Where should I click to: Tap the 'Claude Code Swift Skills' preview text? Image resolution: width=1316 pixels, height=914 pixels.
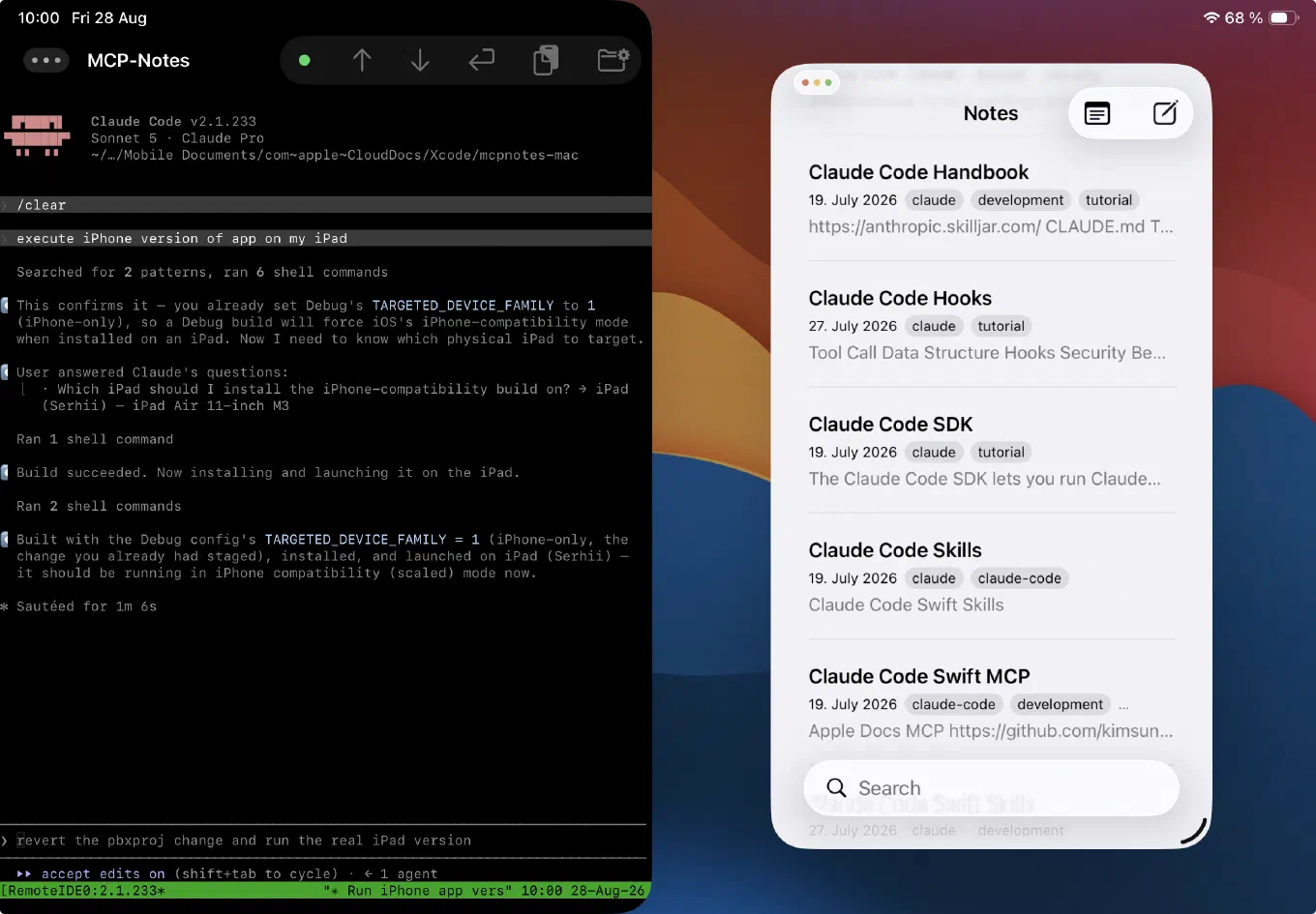906,605
